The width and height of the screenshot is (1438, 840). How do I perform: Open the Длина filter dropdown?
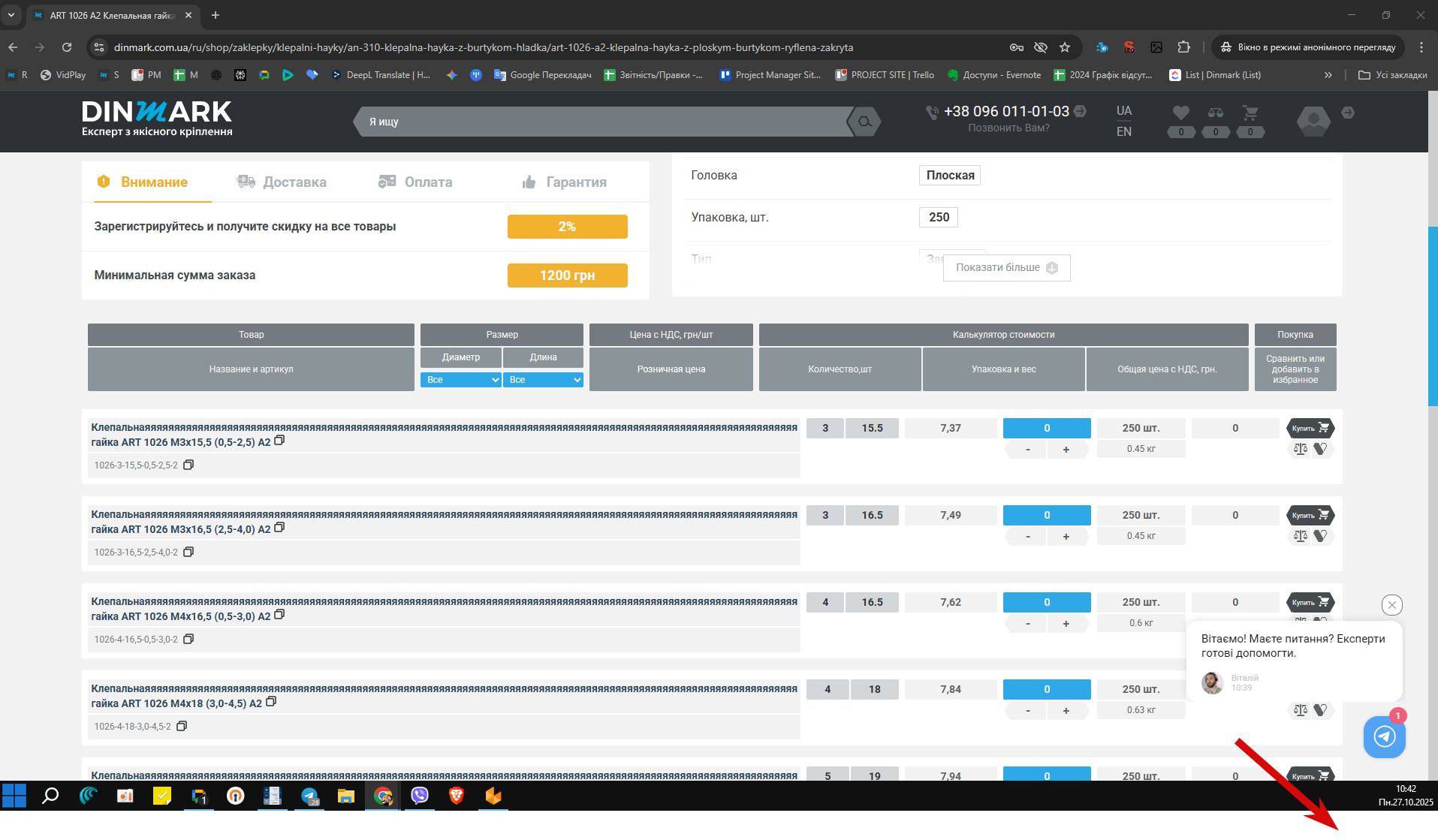543,380
